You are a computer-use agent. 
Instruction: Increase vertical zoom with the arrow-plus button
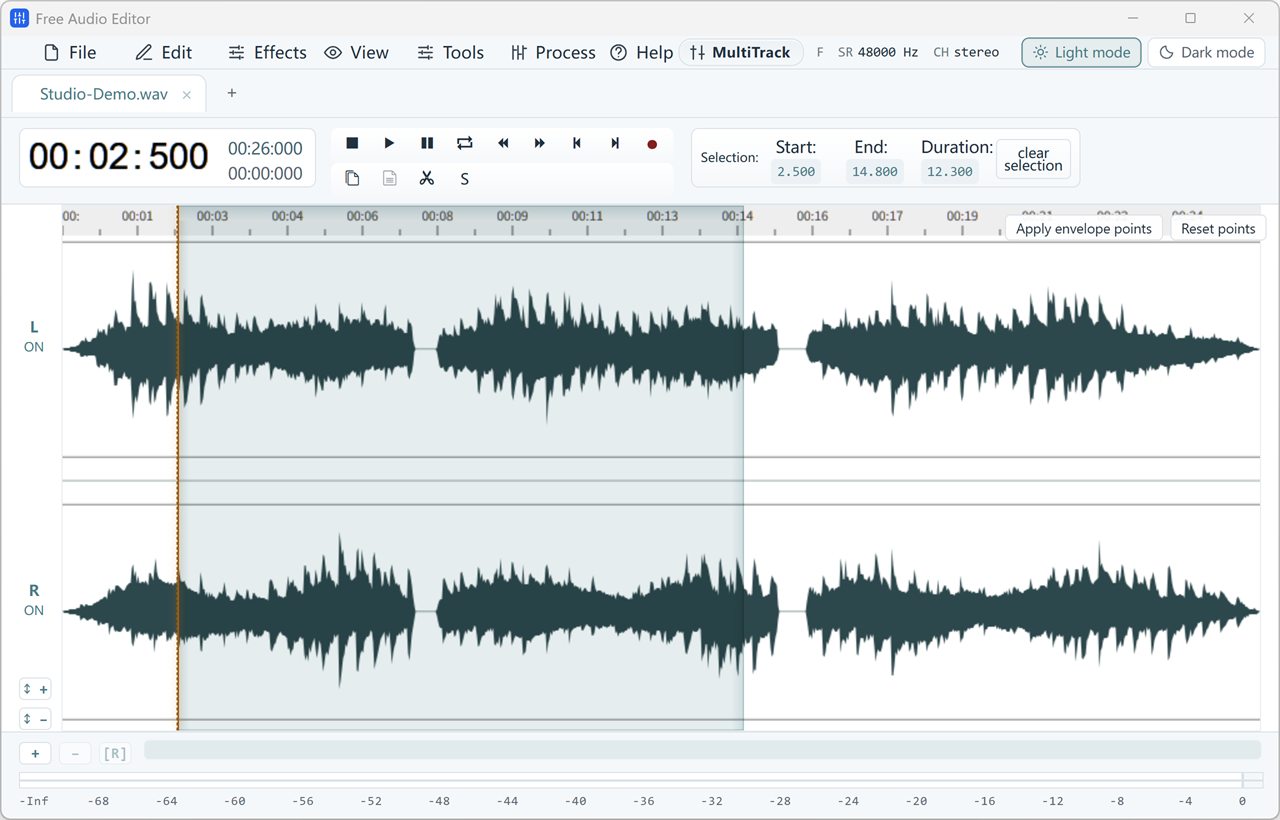click(x=35, y=690)
